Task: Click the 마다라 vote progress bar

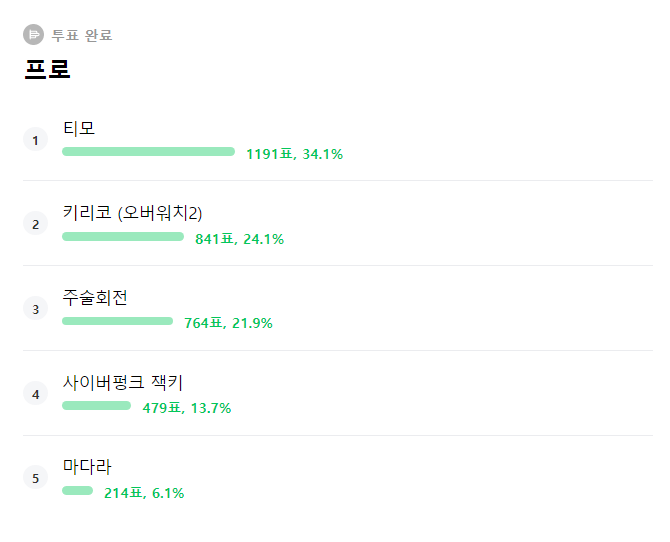Action: tap(77, 491)
